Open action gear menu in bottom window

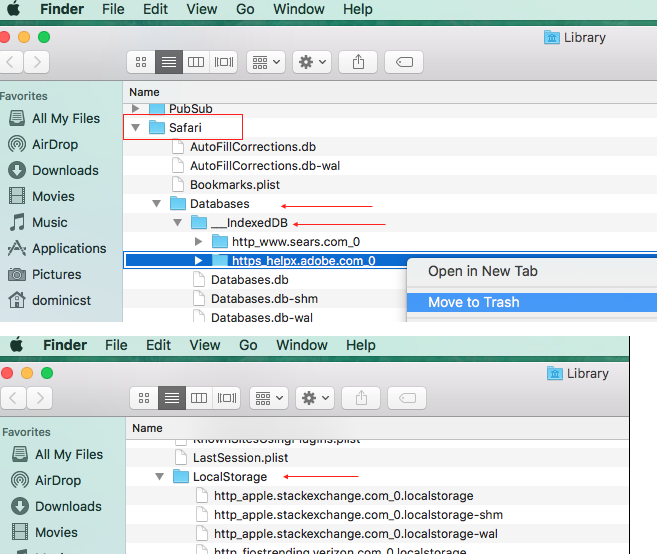click(315, 398)
